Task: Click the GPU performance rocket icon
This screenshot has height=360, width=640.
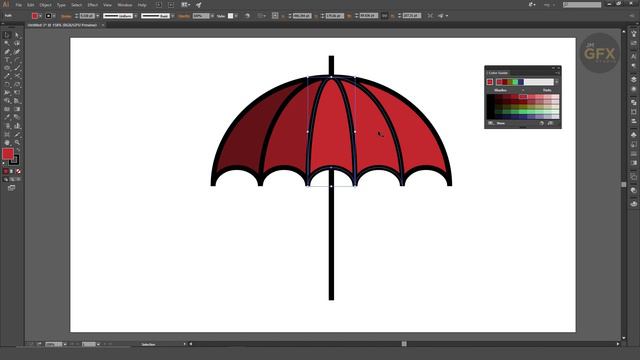Action: pyautogui.click(x=199, y=5)
